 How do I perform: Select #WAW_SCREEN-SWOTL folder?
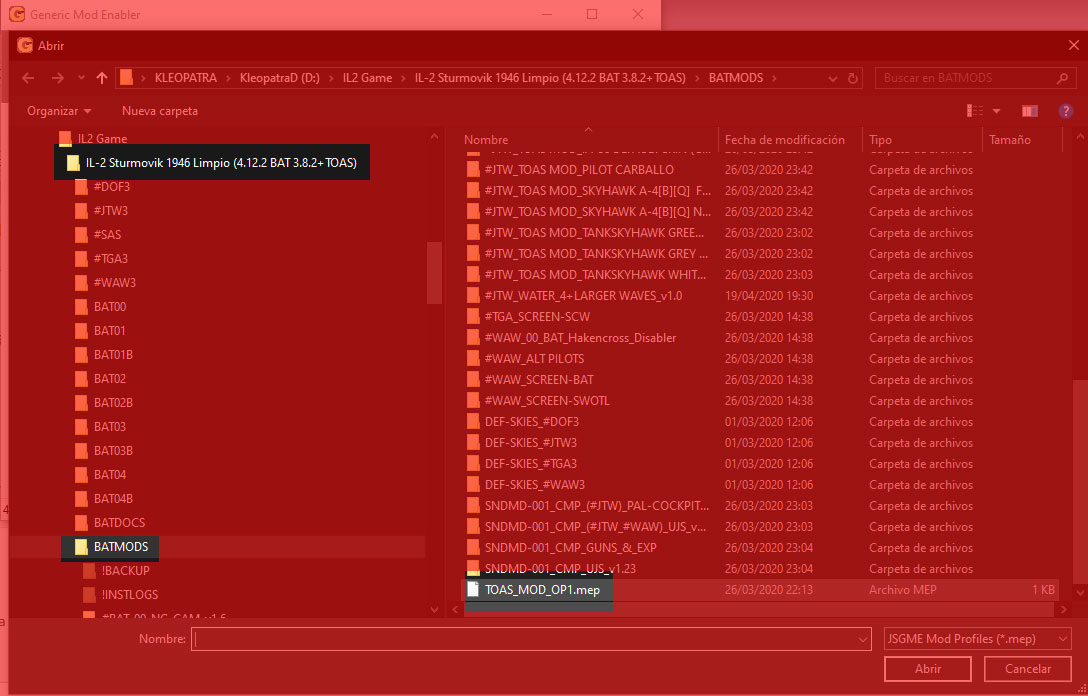547,401
